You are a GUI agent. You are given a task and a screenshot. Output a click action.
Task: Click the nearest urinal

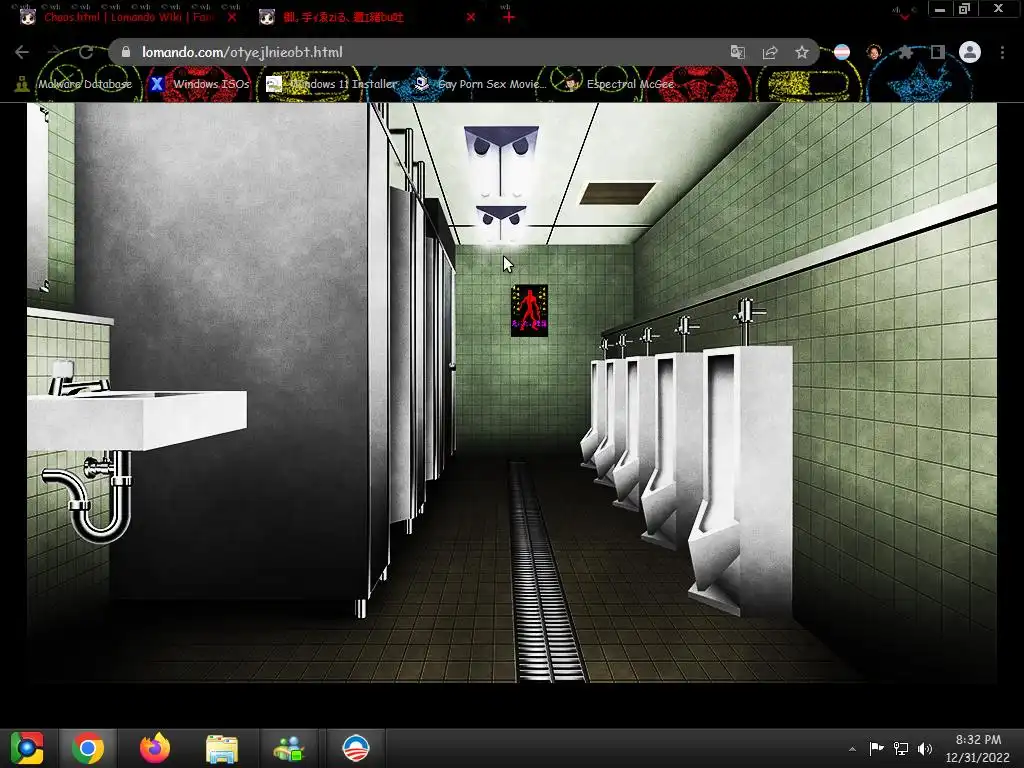[741, 480]
